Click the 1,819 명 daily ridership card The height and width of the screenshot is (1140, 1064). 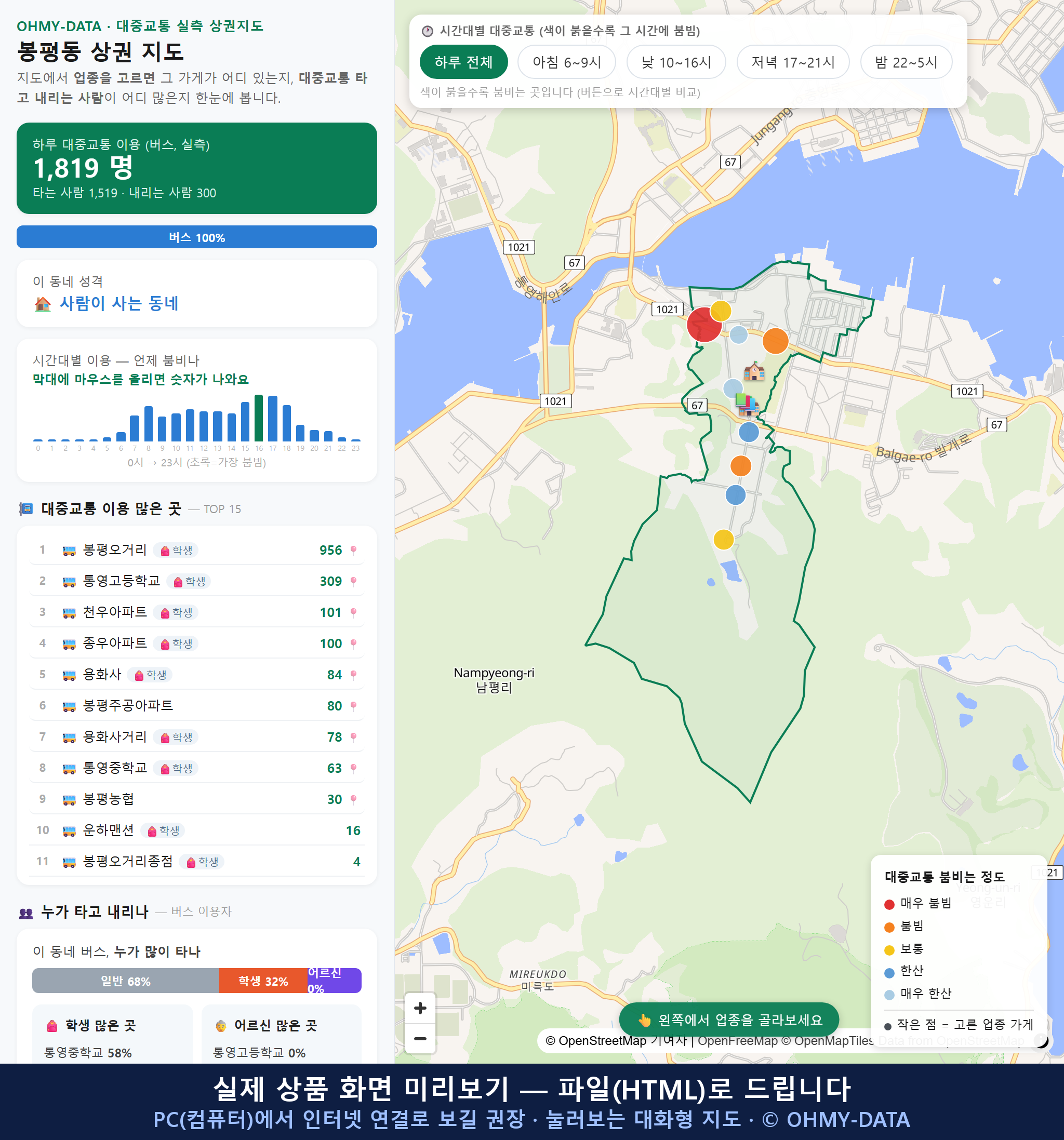coord(197,168)
